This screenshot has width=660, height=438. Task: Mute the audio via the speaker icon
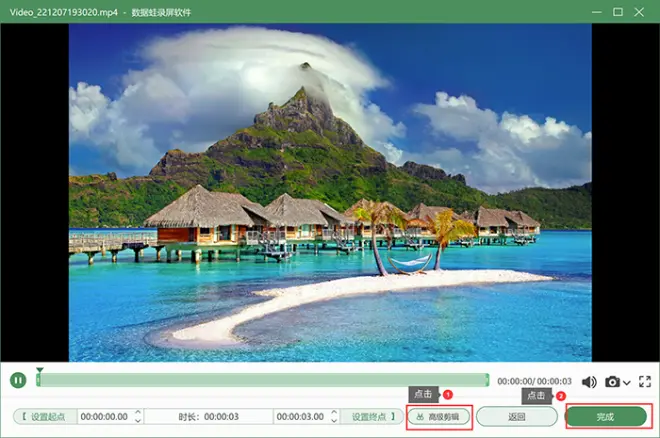coord(589,382)
